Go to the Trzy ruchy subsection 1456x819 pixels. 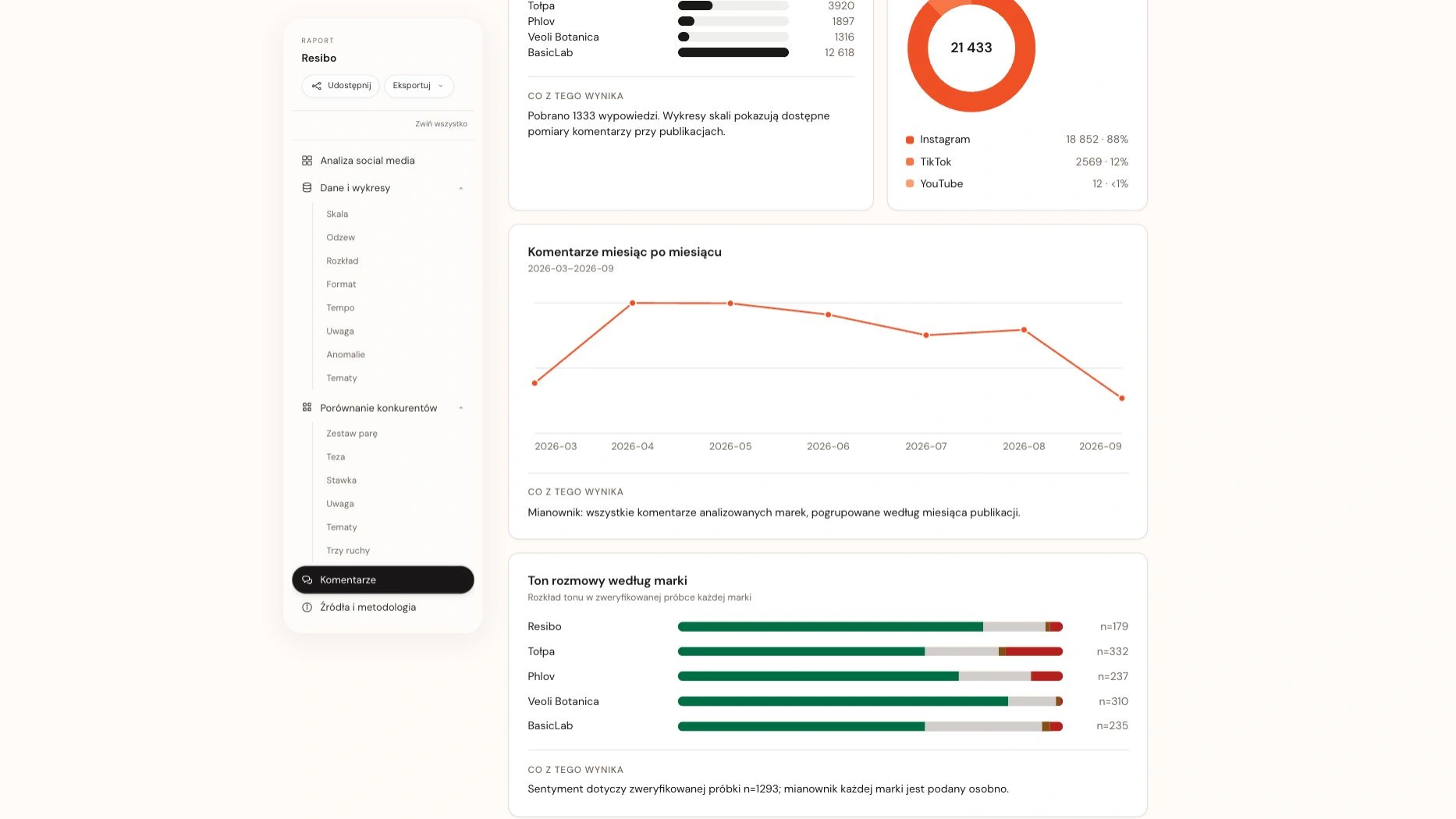pyautogui.click(x=348, y=551)
